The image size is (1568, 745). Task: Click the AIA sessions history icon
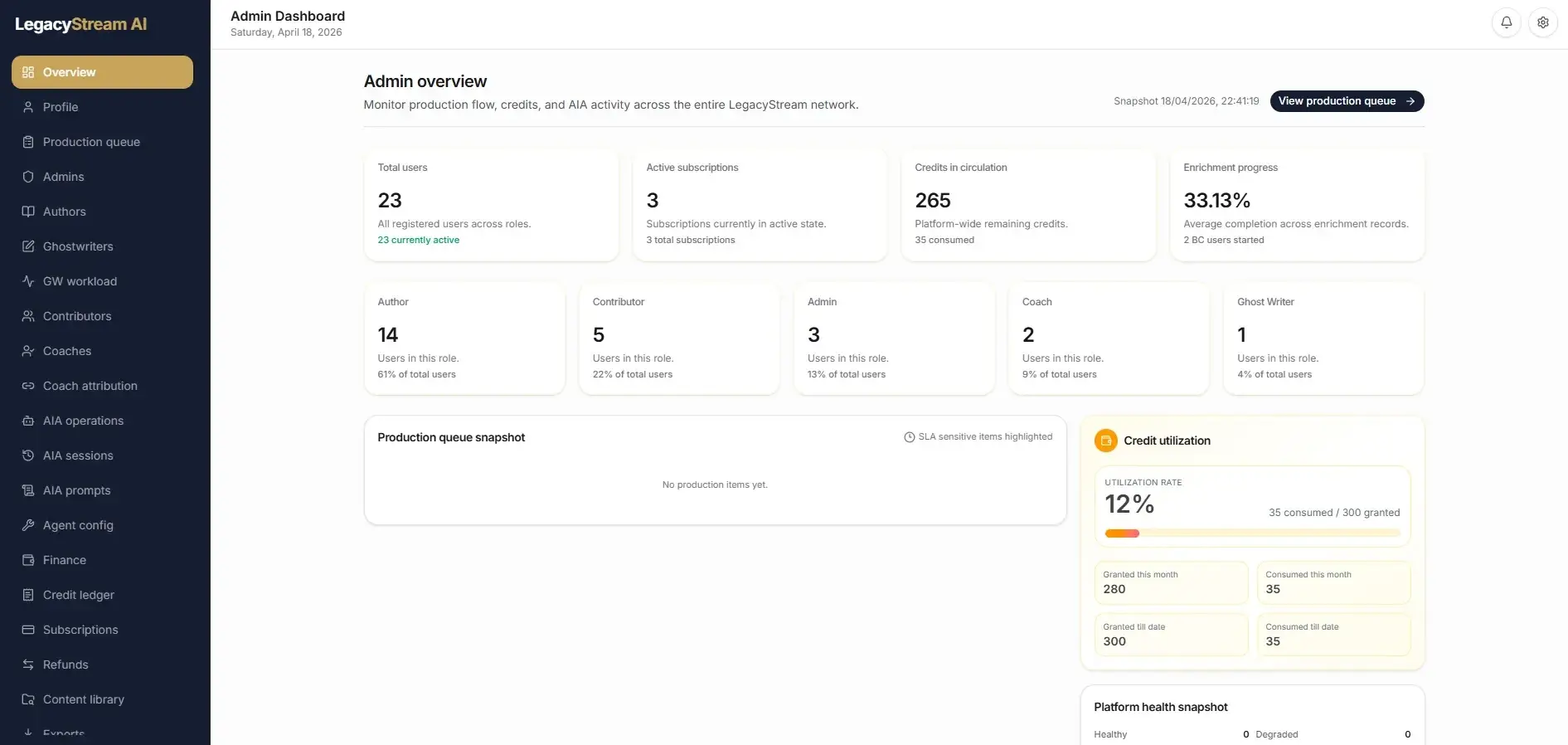pyautogui.click(x=28, y=455)
